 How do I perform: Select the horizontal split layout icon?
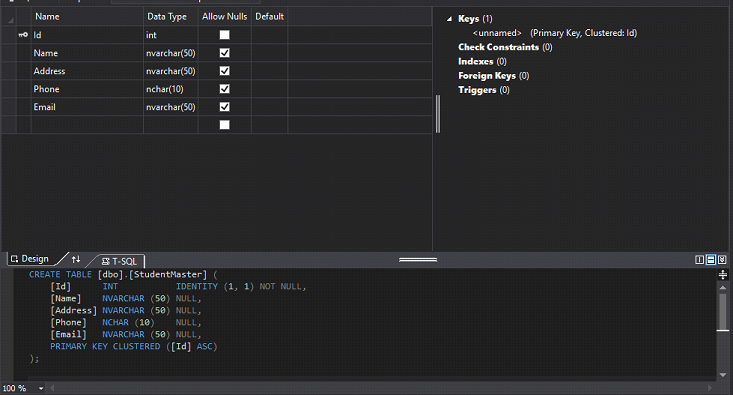711,260
